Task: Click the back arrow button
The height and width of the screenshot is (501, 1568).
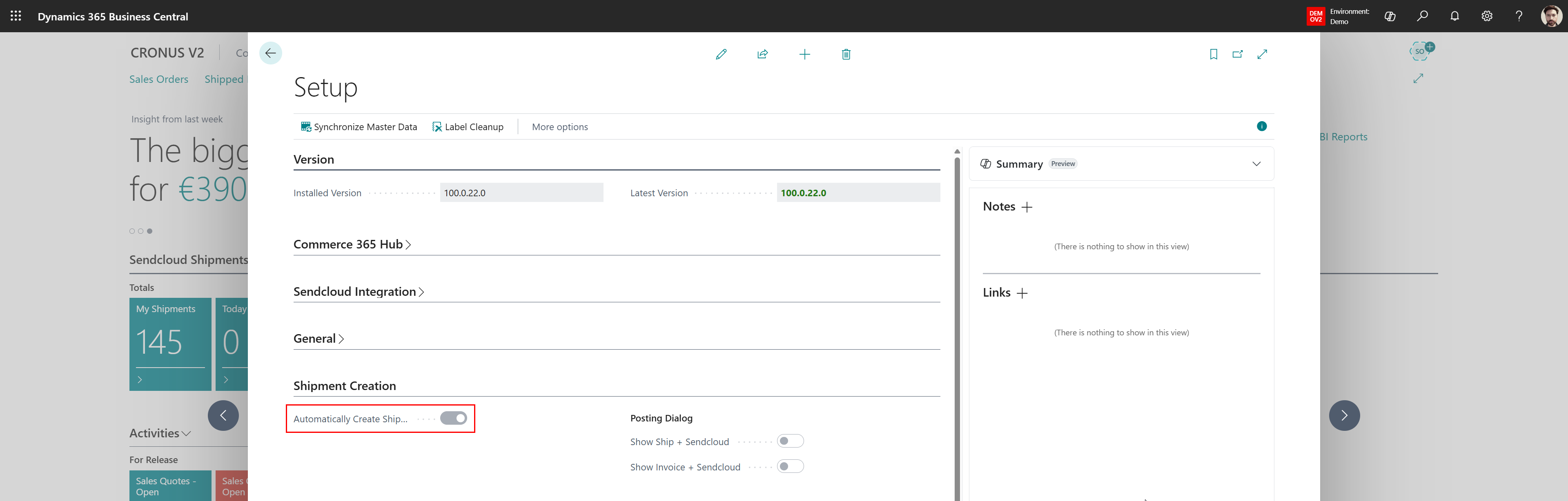Action: click(270, 53)
